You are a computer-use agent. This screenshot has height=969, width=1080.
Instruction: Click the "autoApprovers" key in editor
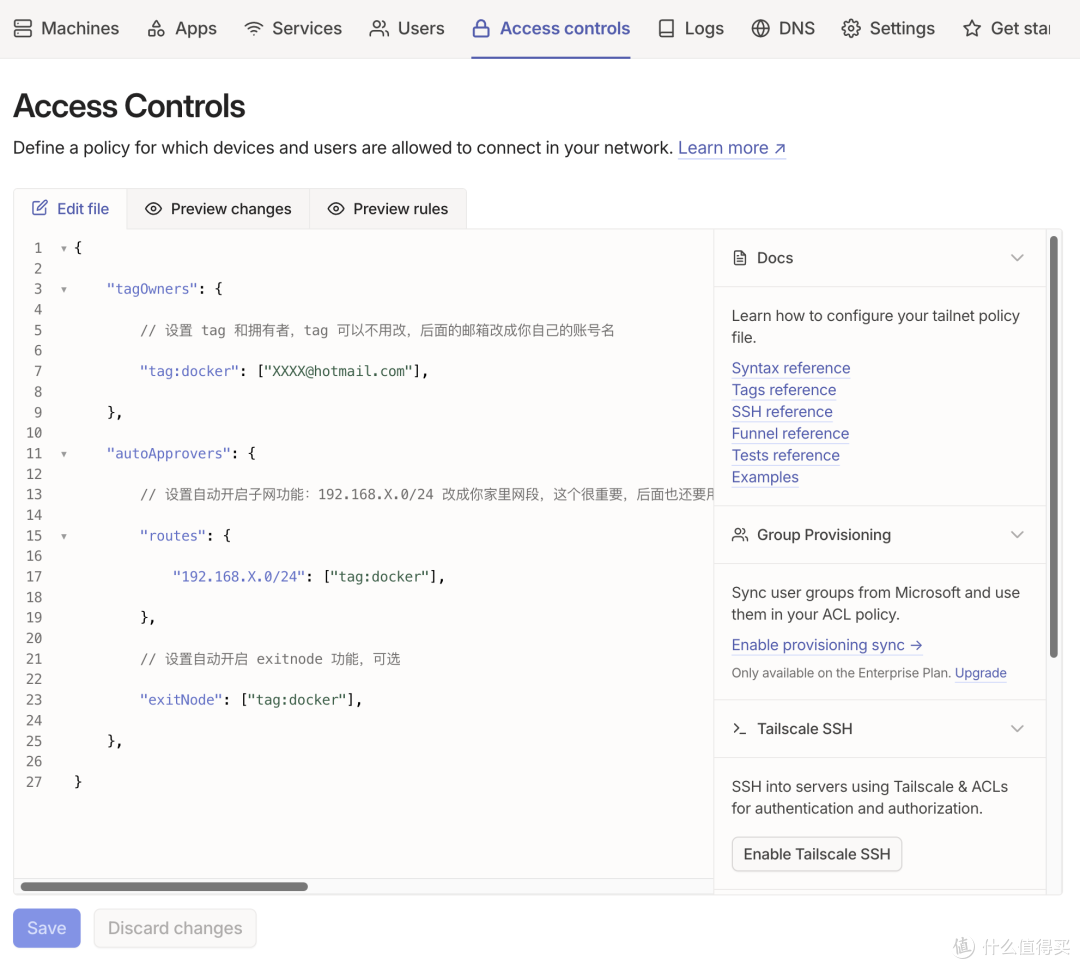[168, 453]
